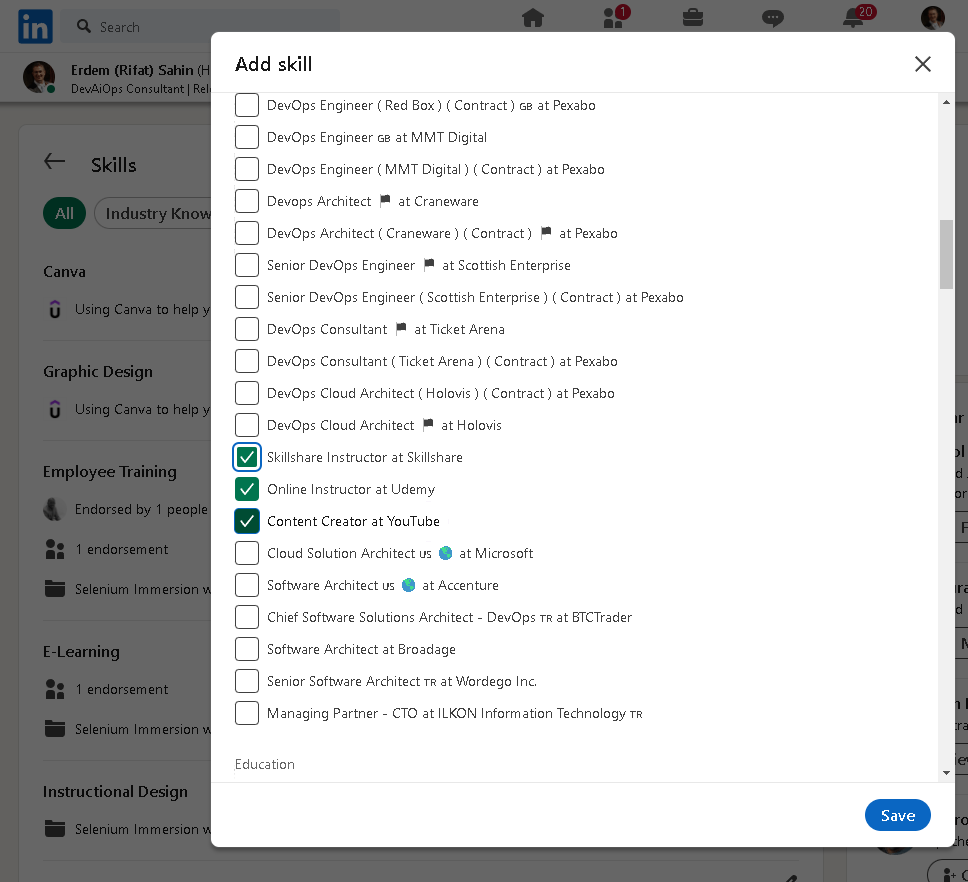Image resolution: width=968 pixels, height=882 pixels.
Task: Check DevOps Engineer (Red Box) at Pexabo
Action: point(246,106)
